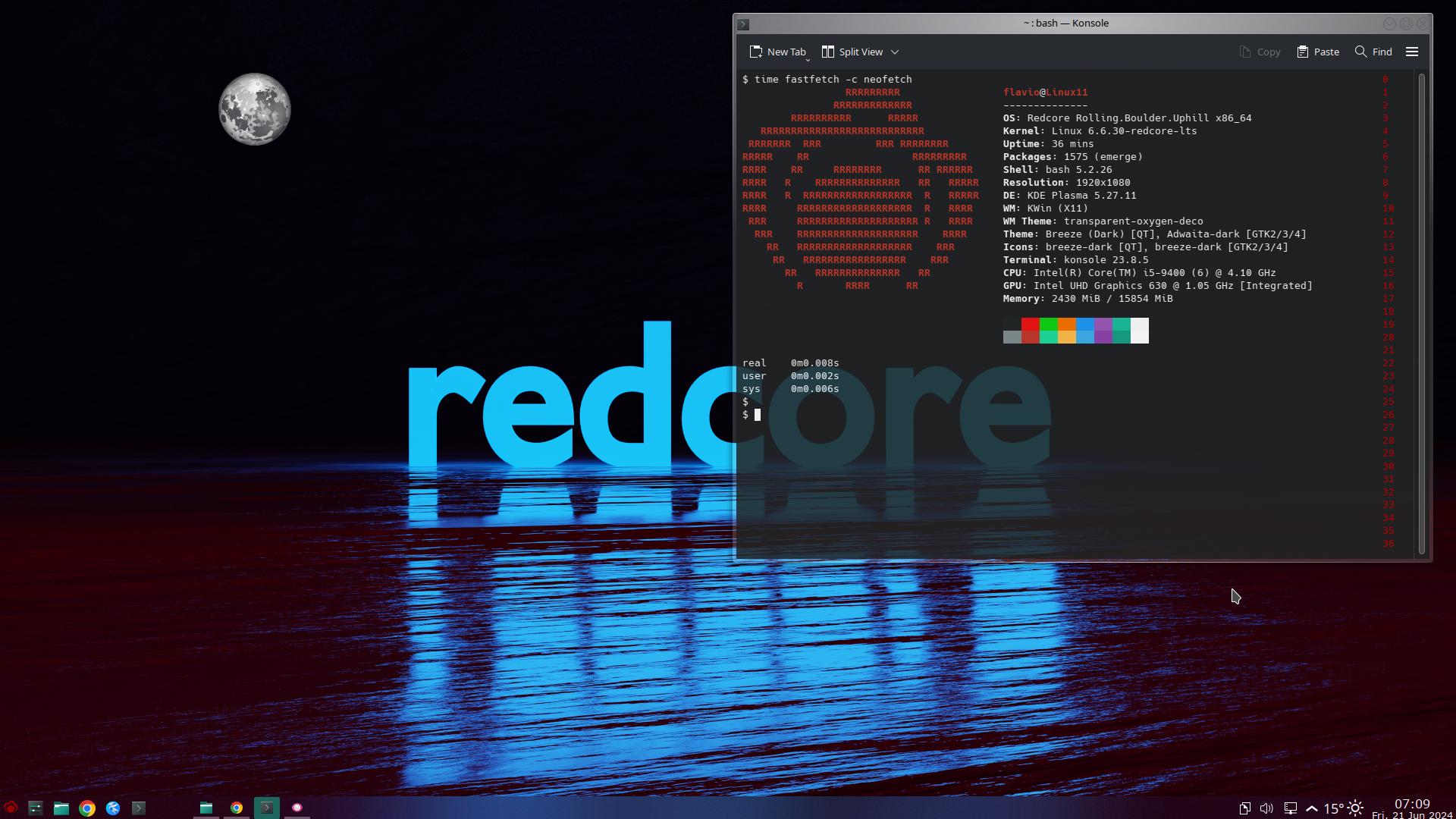
Task: Open the volume control in system tray
Action: tap(1266, 808)
